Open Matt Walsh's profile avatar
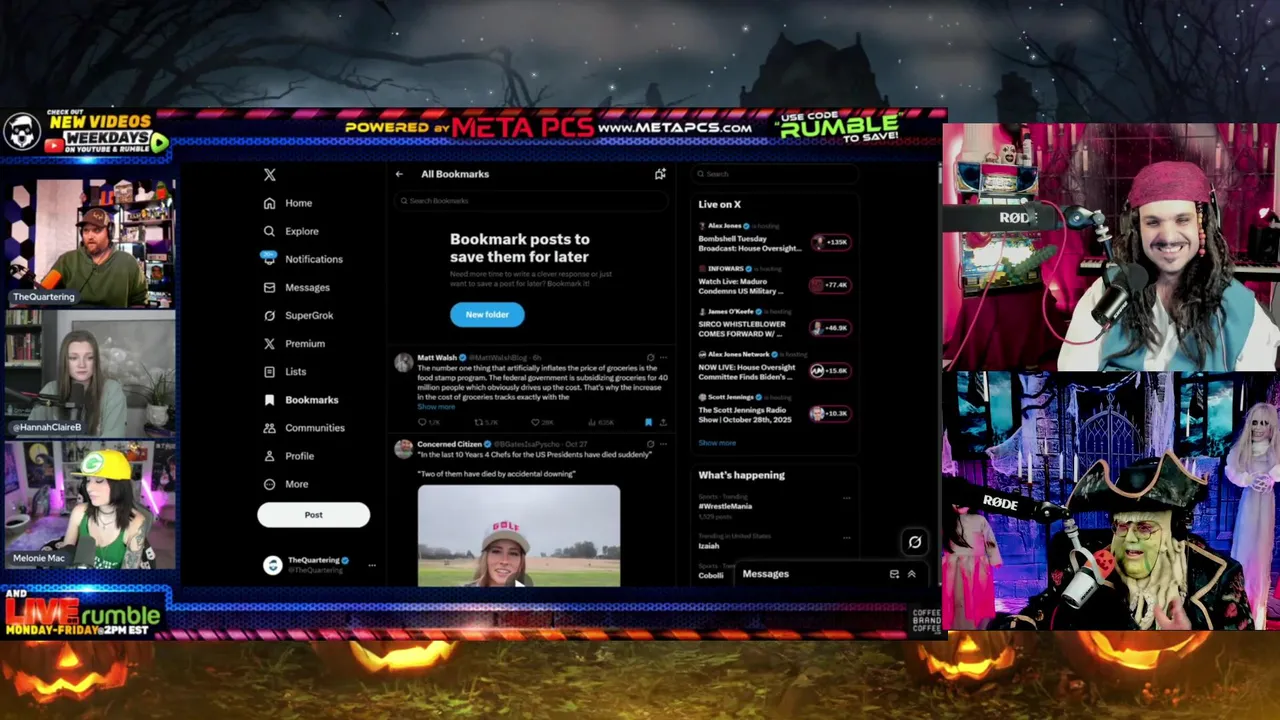Image resolution: width=1280 pixels, height=720 pixels. point(403,363)
